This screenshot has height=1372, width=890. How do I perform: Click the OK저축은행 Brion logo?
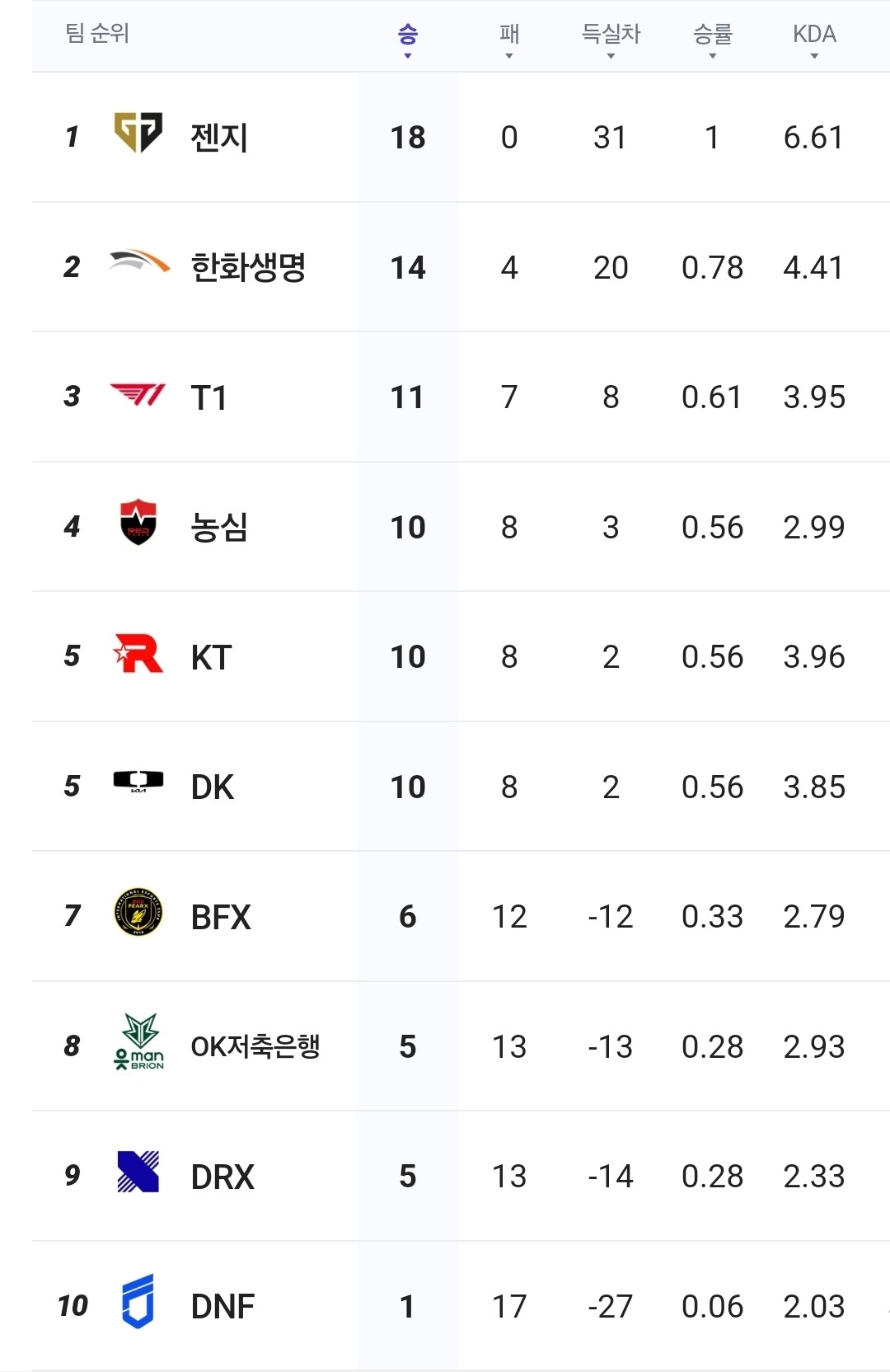coord(138,1042)
